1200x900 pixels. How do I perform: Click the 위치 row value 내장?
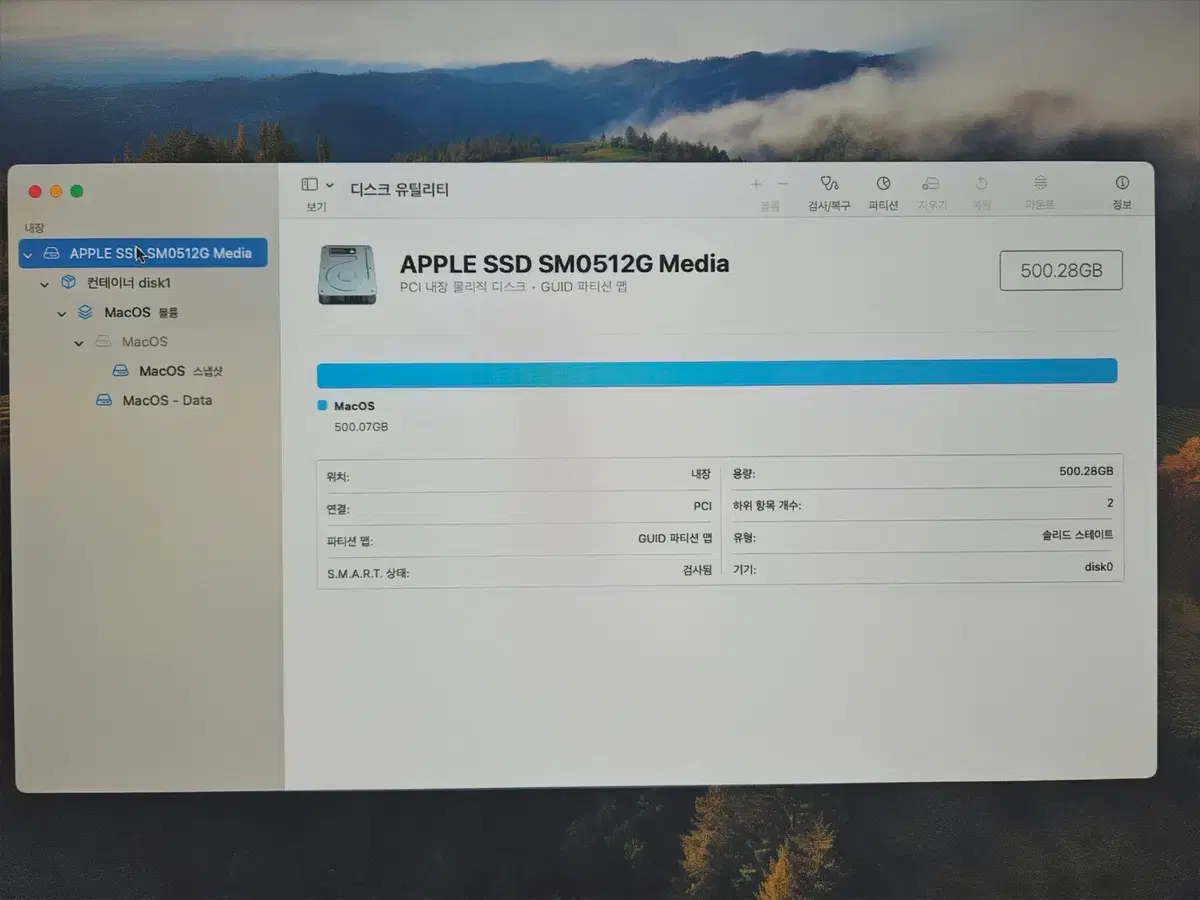(x=701, y=475)
